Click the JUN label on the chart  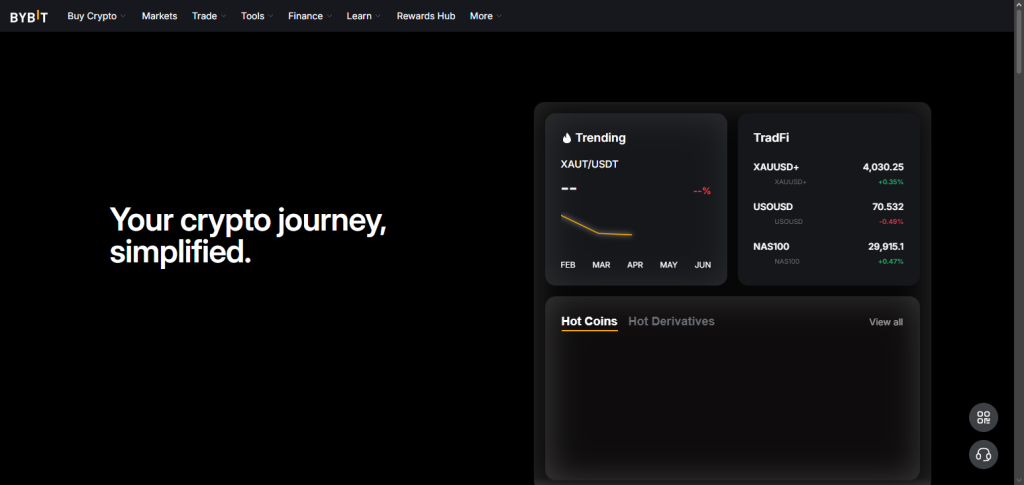click(x=703, y=265)
